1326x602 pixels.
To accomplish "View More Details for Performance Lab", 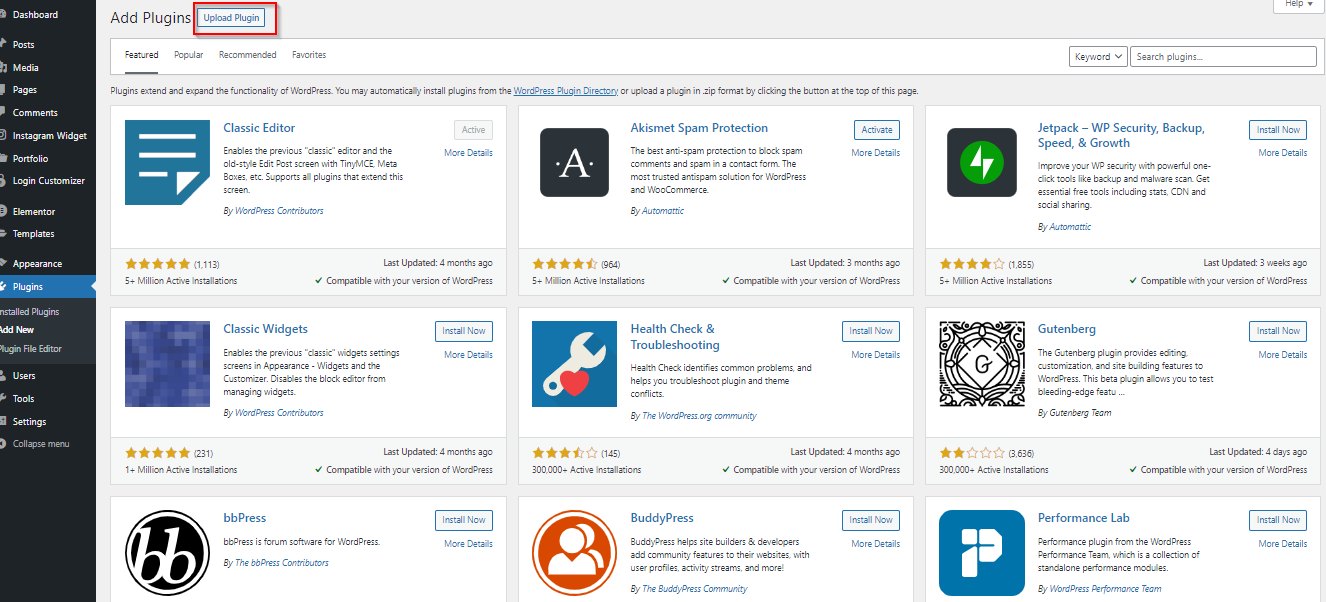I will click(1283, 544).
